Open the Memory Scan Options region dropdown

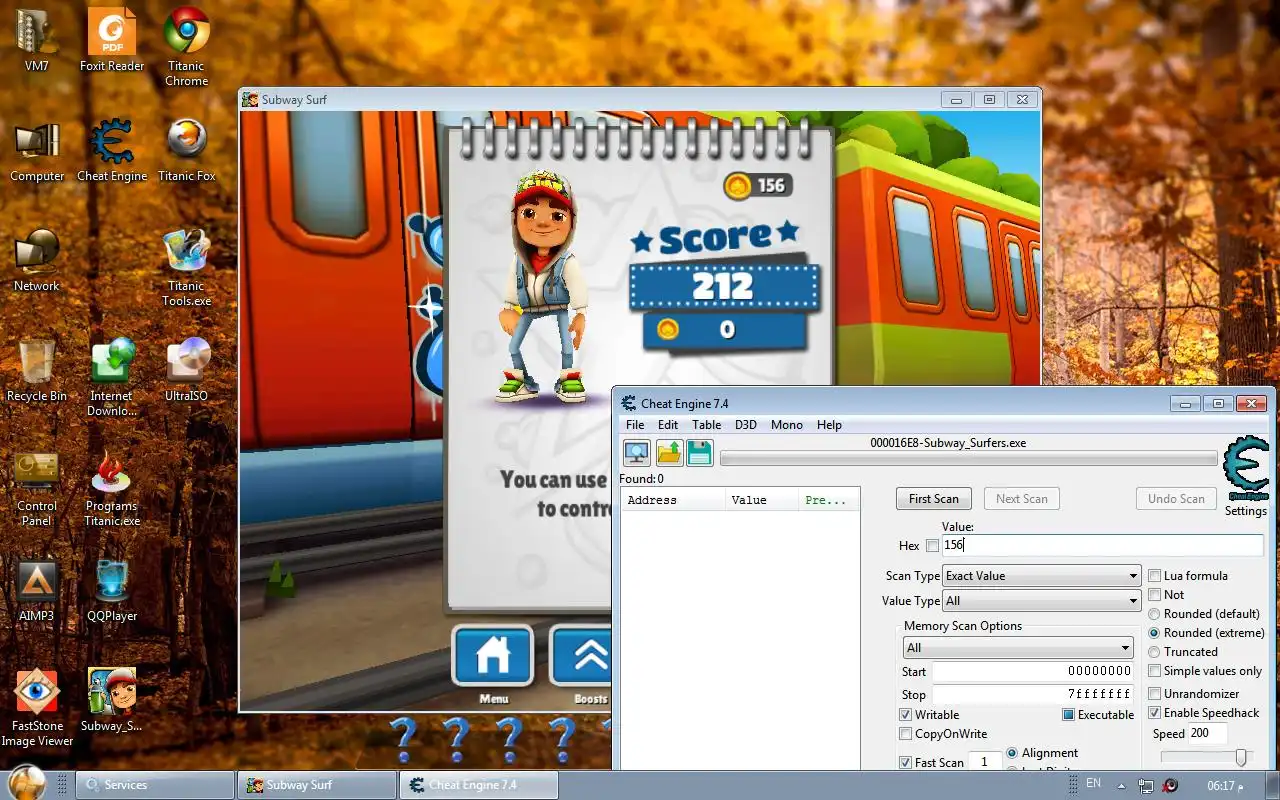point(1018,648)
